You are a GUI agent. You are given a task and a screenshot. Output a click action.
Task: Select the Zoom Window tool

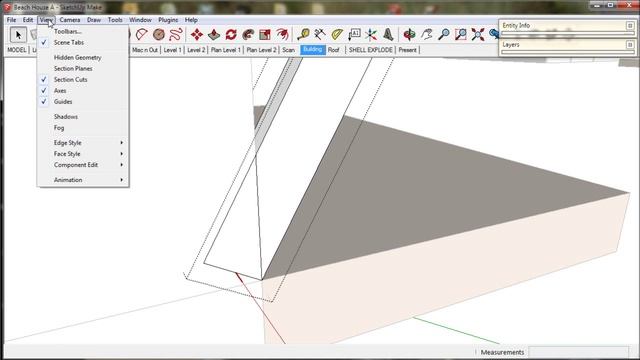(x=461, y=35)
